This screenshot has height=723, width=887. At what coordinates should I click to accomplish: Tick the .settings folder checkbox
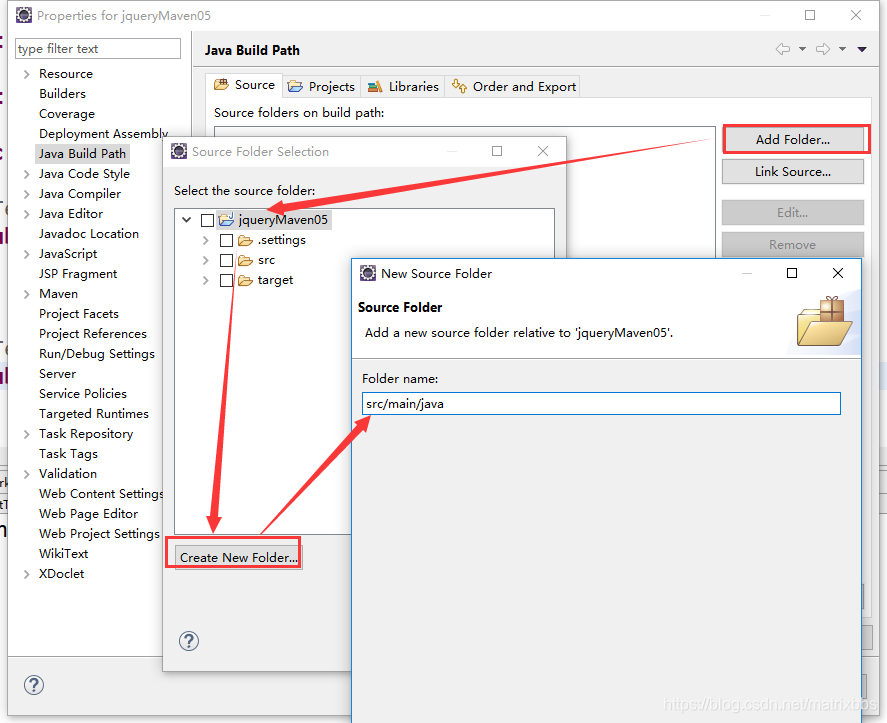[226, 240]
